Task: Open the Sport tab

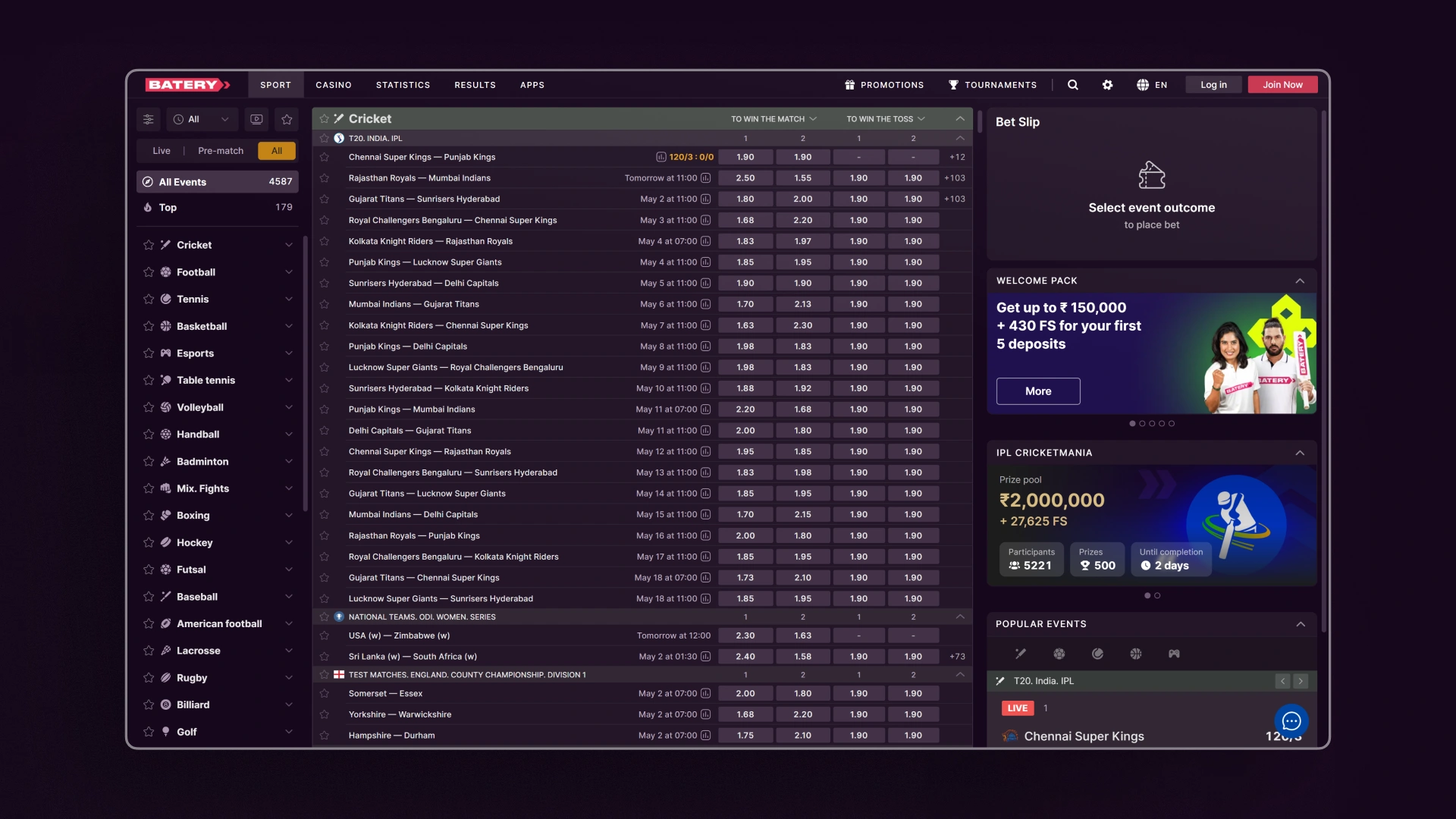Action: click(x=275, y=85)
